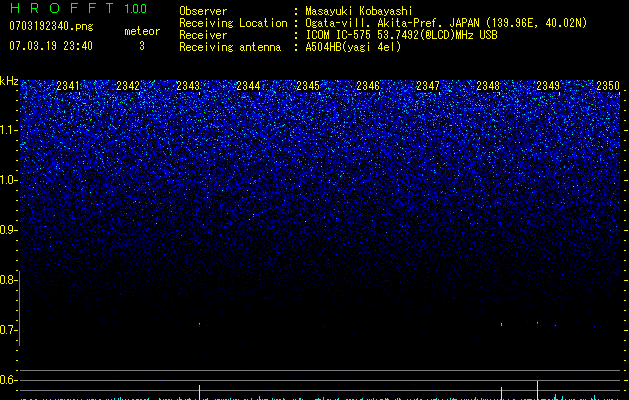The image size is (629, 400).
Task: Click the 2342 time marker
Action: click(128, 85)
